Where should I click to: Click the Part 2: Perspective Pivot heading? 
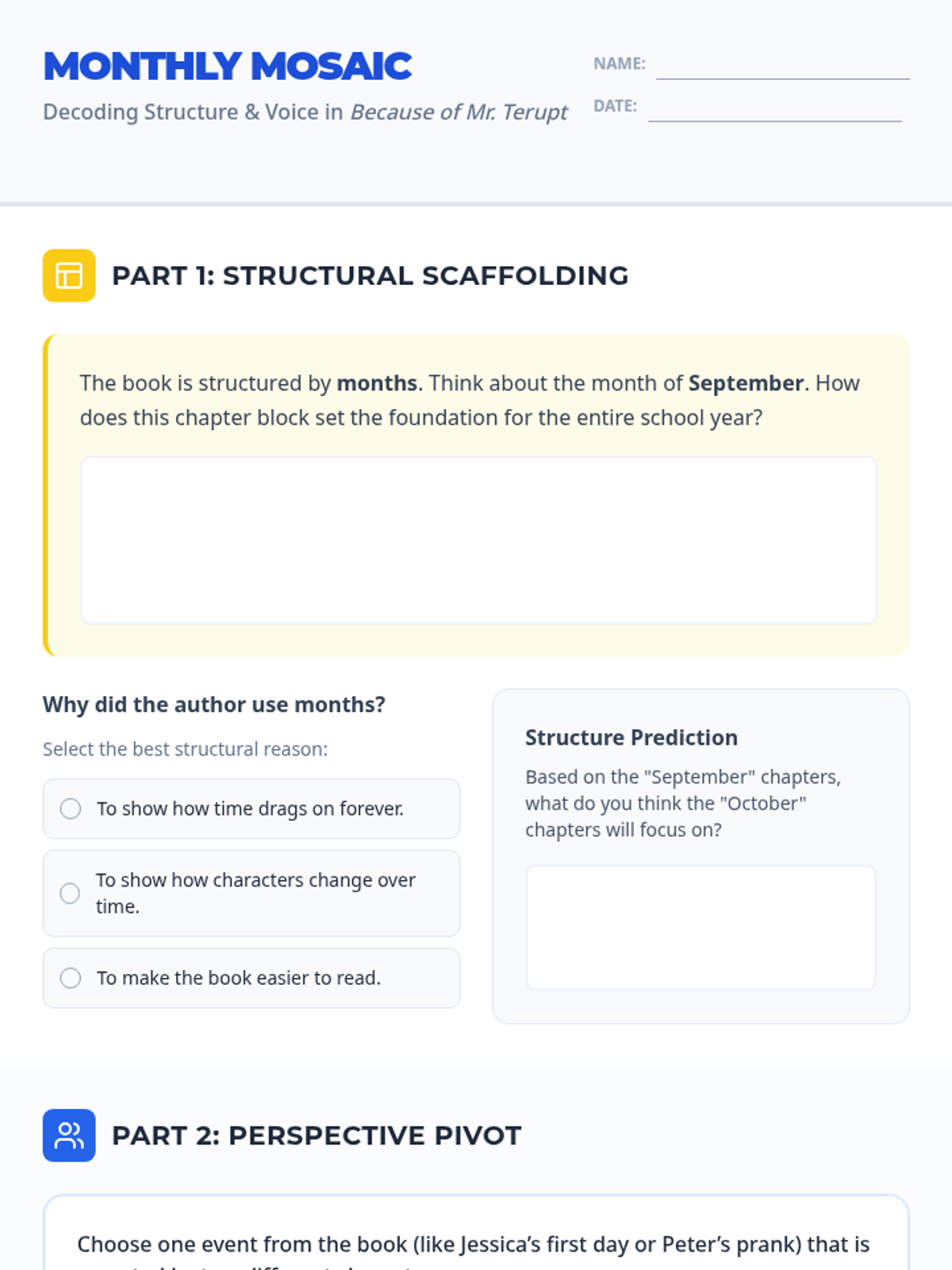point(317,1135)
